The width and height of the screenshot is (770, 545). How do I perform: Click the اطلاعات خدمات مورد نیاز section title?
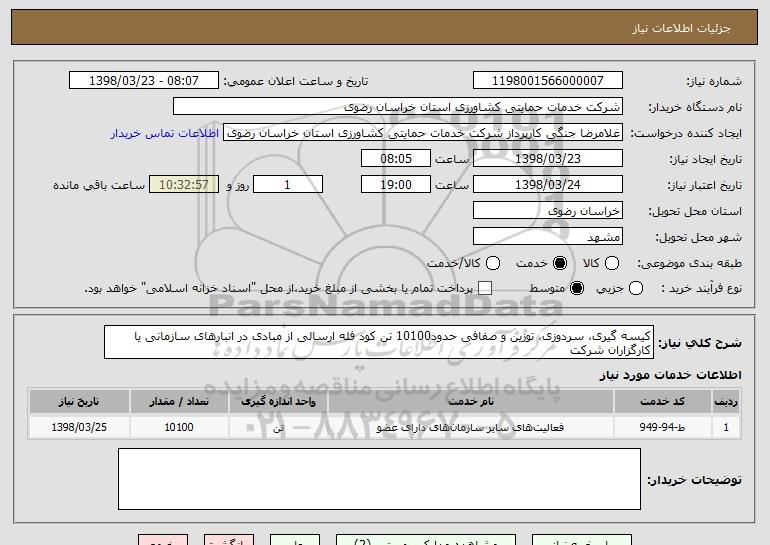[670, 375]
